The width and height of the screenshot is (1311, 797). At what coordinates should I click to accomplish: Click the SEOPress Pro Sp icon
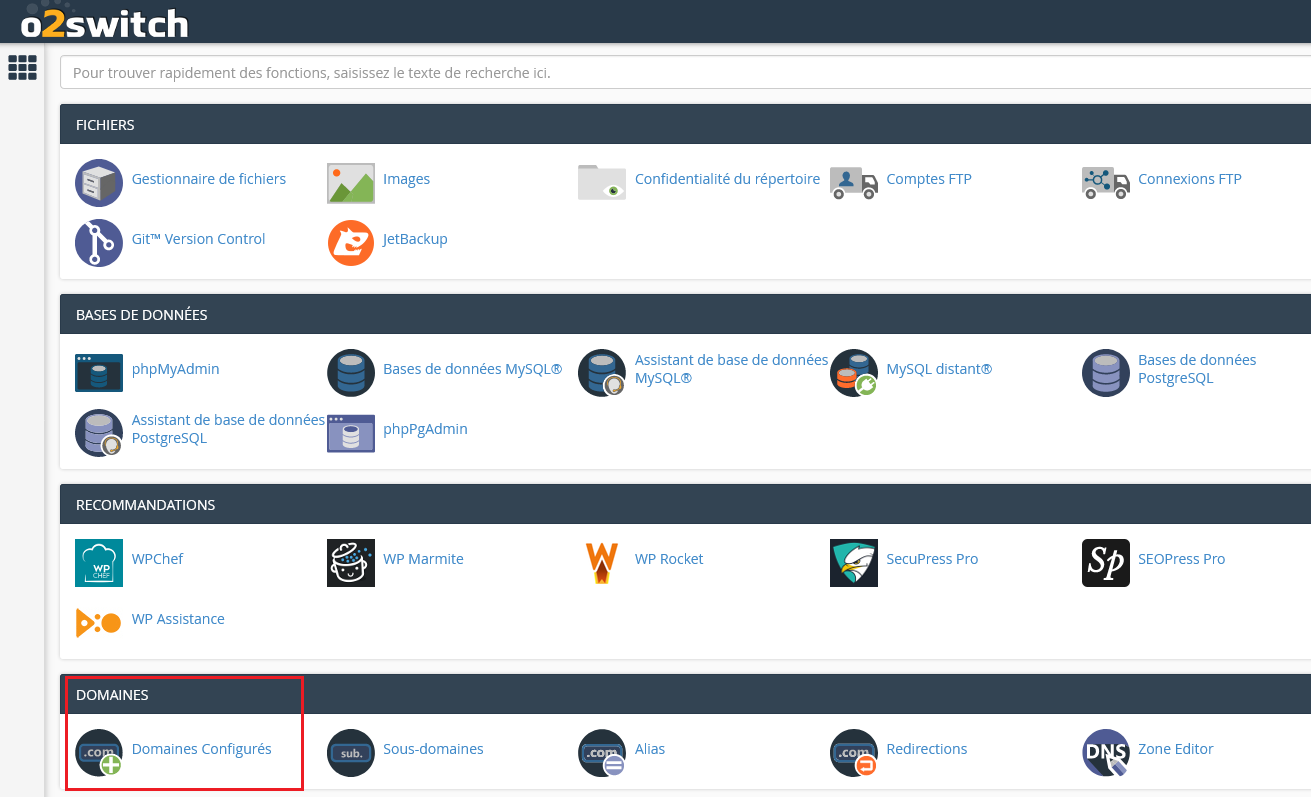coord(1106,563)
